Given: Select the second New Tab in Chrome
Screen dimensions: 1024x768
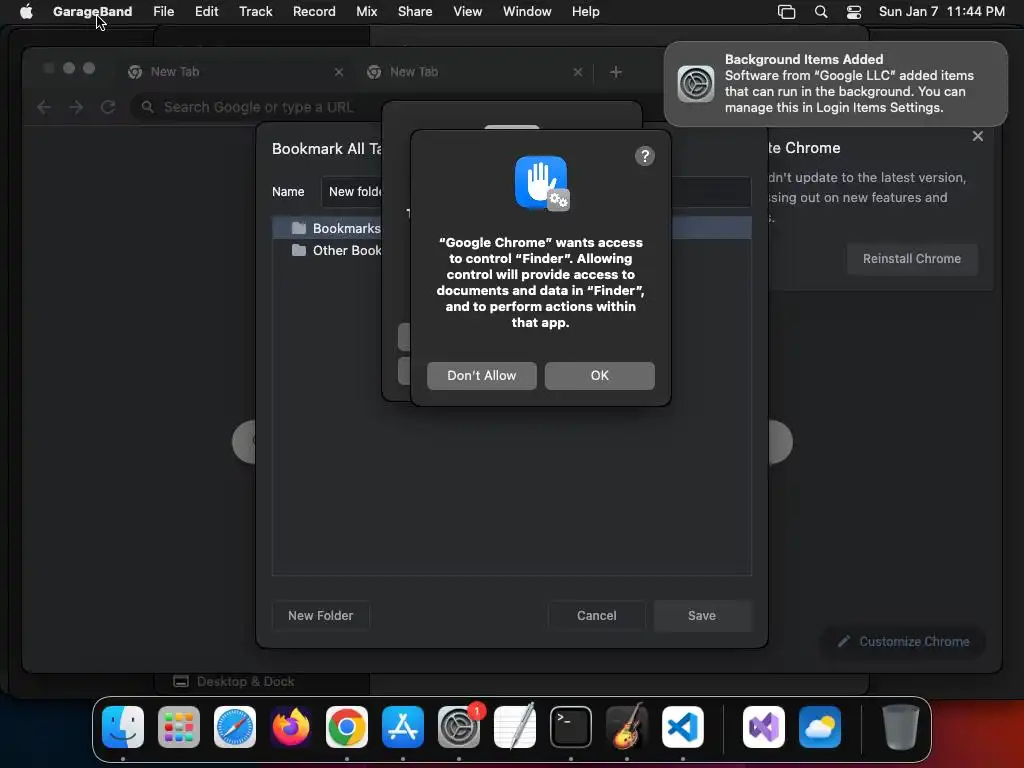Looking at the screenshot, I should (x=475, y=72).
